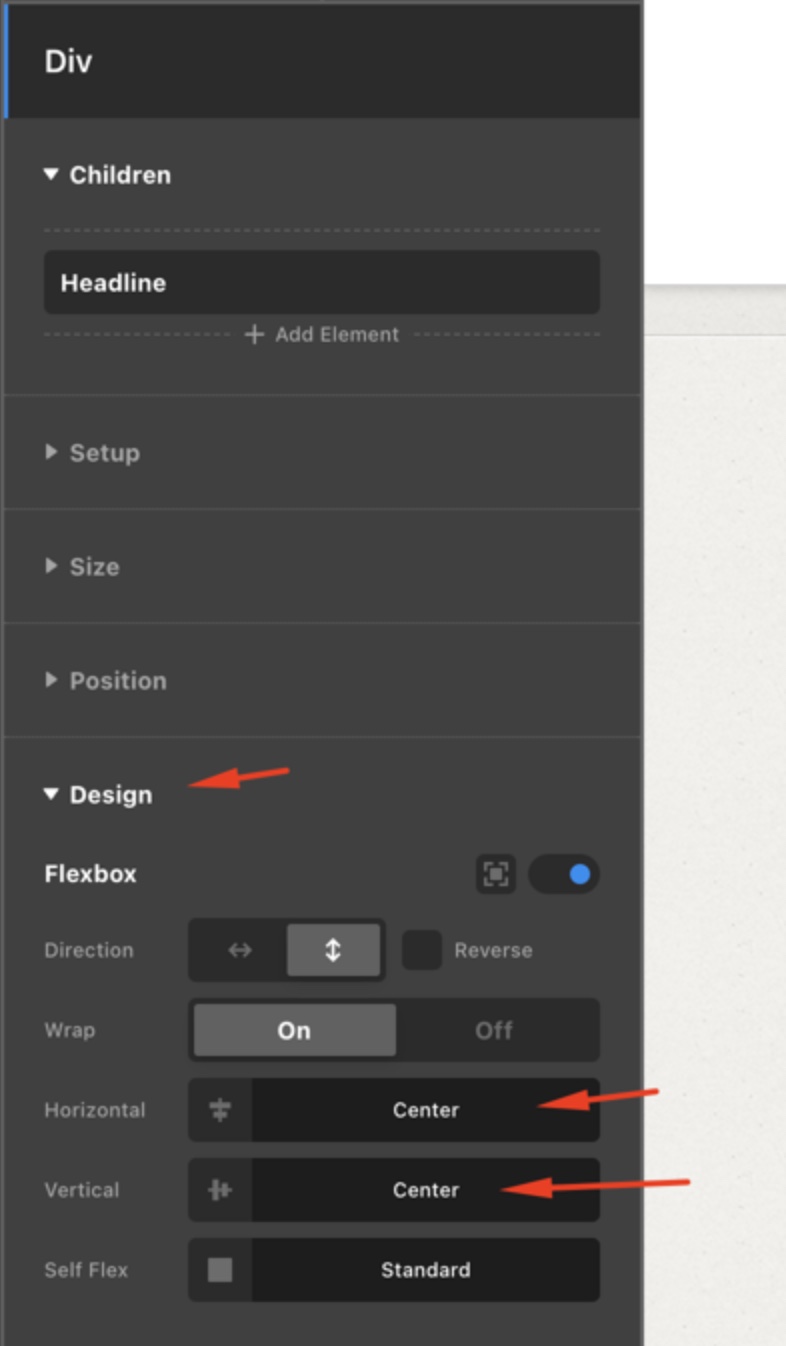Click the Vertical alignment icon

(x=220, y=1190)
